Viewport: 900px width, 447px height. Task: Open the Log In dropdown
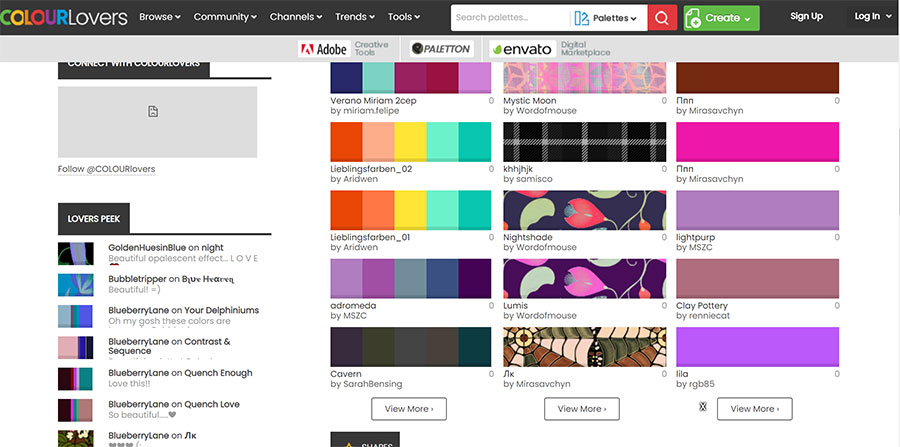pyautogui.click(x=873, y=17)
